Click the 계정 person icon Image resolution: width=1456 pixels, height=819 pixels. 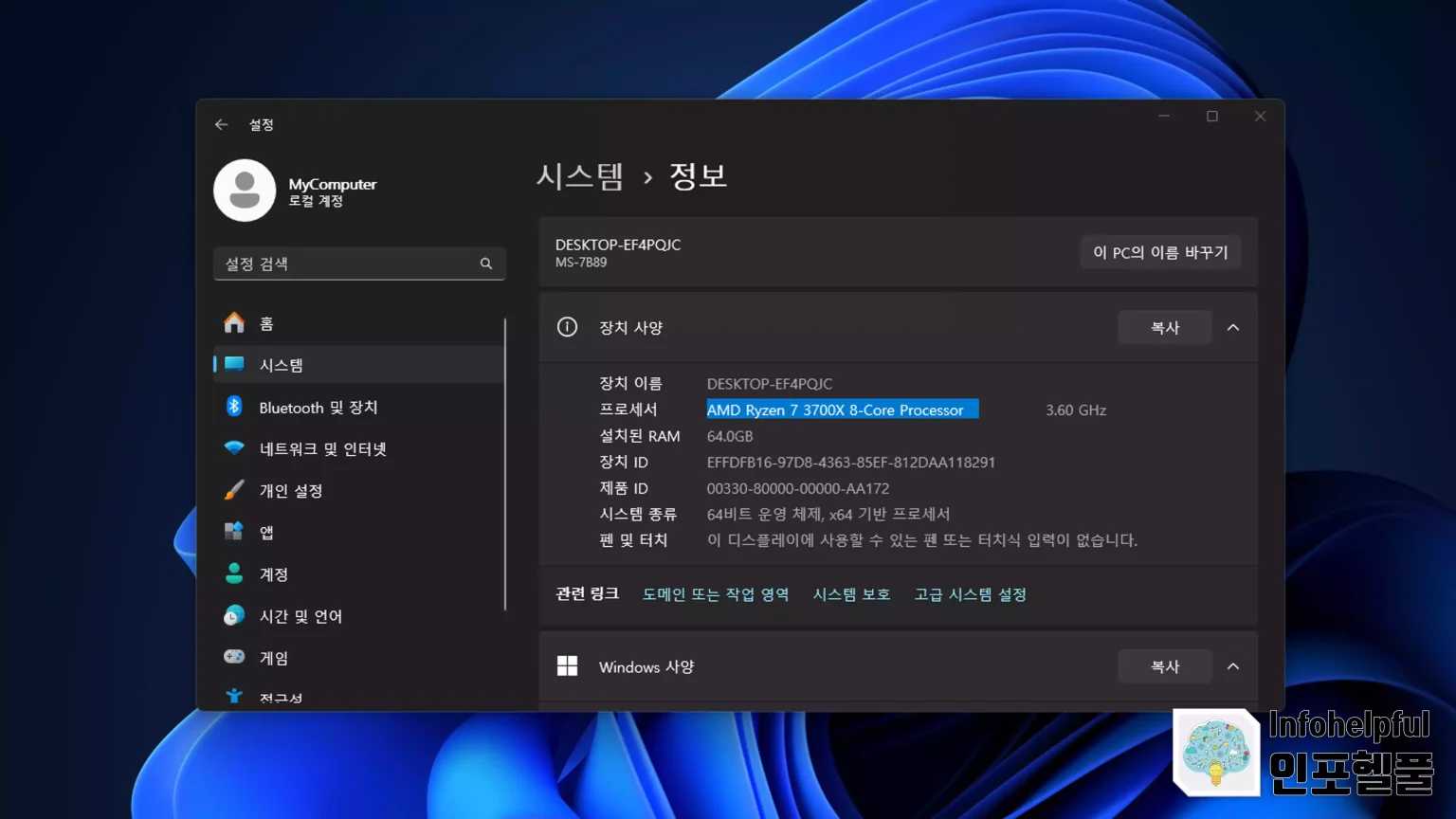(234, 573)
